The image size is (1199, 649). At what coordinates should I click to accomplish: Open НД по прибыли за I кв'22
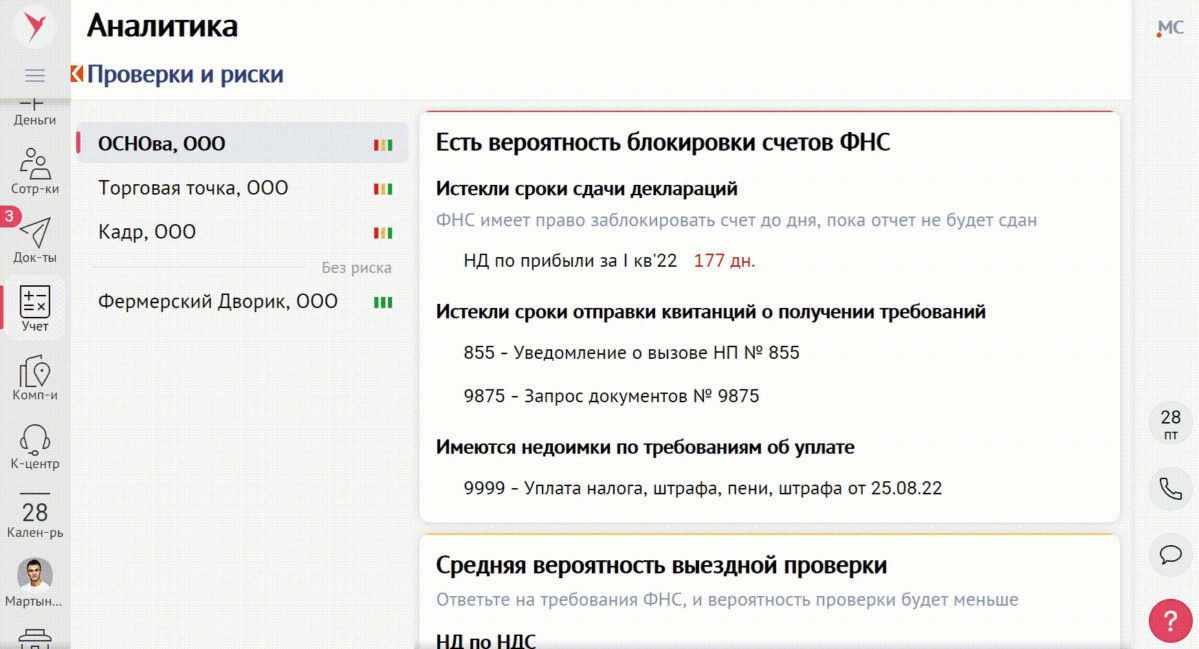click(x=570, y=261)
